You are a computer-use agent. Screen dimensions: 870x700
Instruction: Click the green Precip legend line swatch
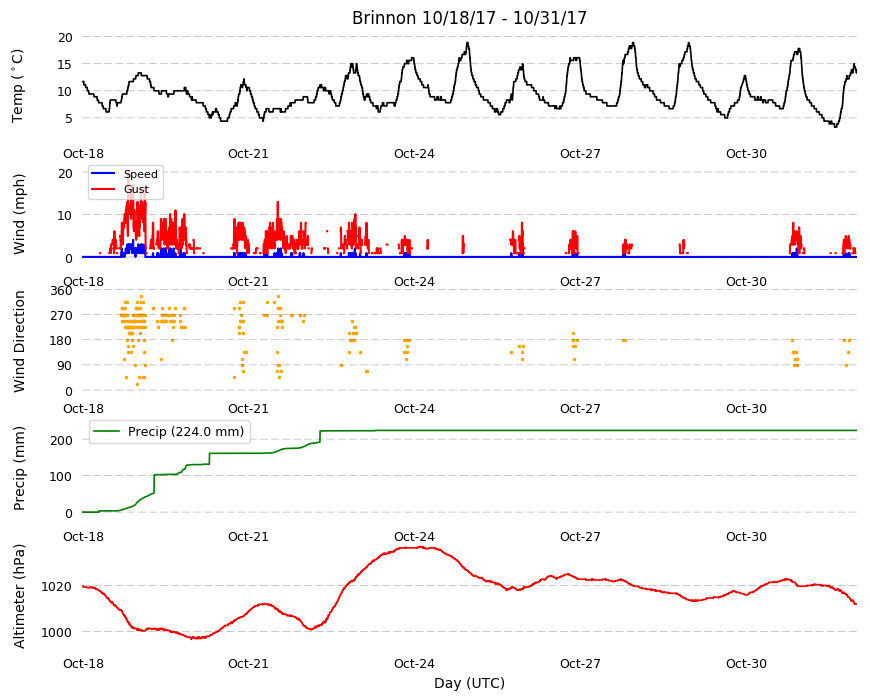pyautogui.click(x=107, y=432)
